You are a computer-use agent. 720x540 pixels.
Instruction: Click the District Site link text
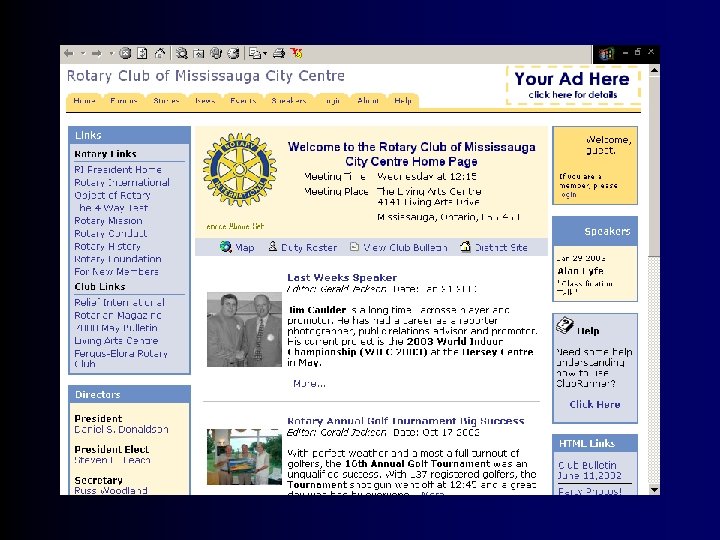pyautogui.click(x=501, y=248)
